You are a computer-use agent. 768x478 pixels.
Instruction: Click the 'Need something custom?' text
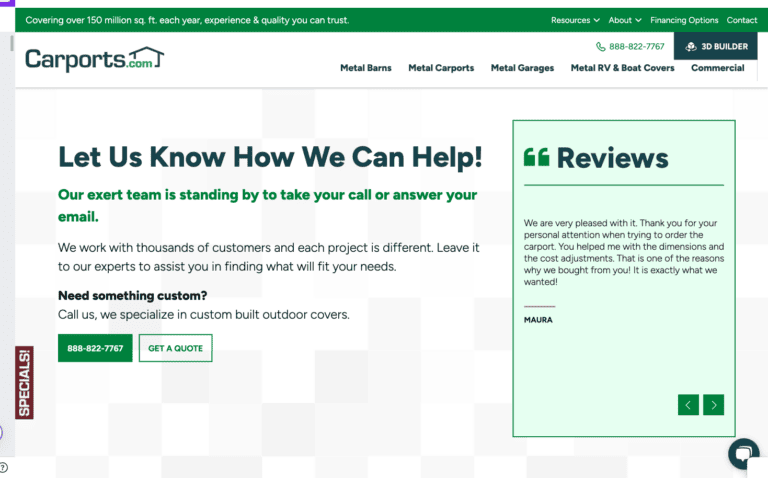(x=133, y=296)
